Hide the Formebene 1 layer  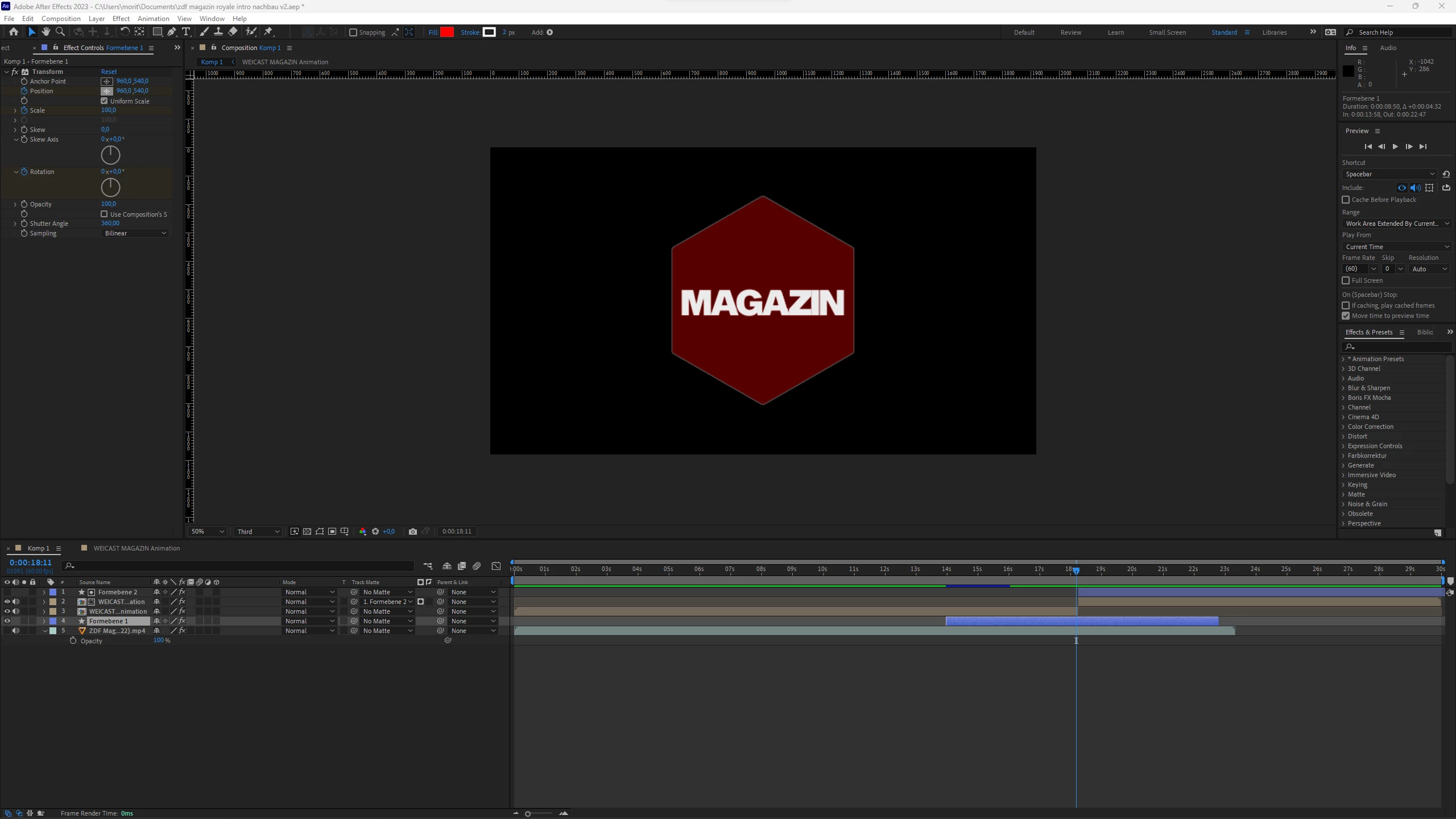[x=7, y=621]
